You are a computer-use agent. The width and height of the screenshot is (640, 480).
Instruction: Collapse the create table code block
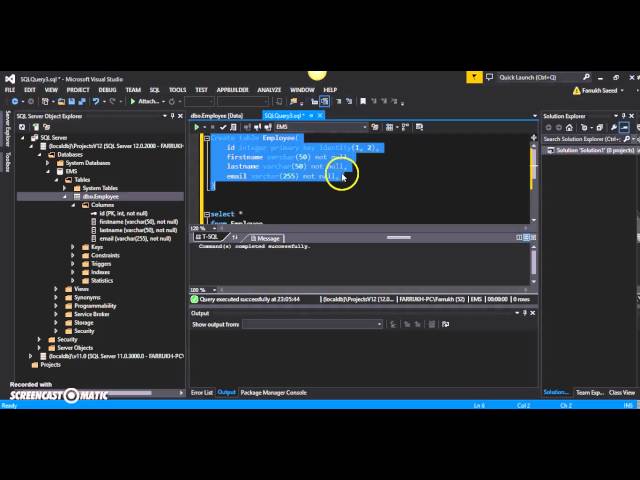coord(207,138)
